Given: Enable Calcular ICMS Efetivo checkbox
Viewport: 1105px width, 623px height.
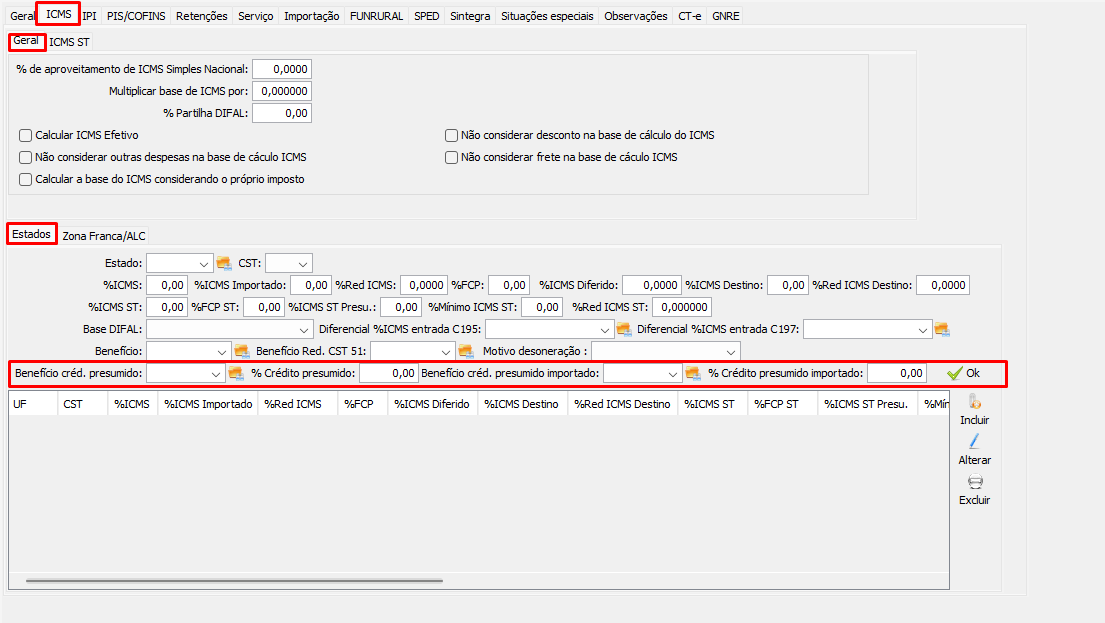Looking at the screenshot, I should click(26, 135).
